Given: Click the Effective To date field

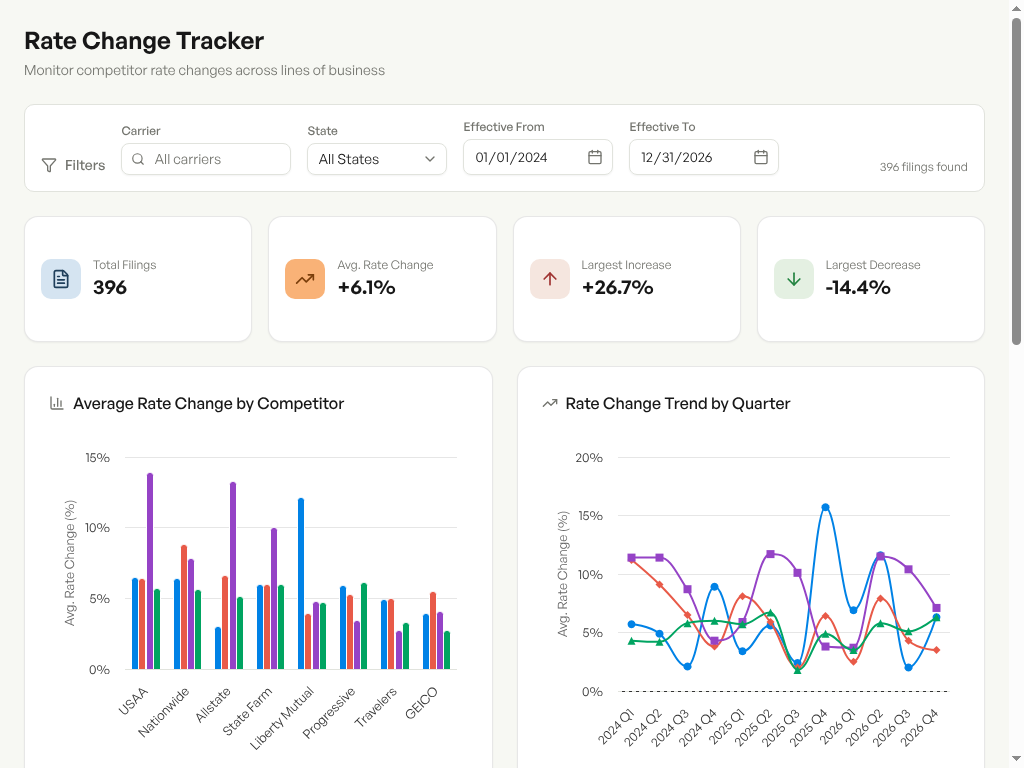Looking at the screenshot, I should tap(703, 157).
